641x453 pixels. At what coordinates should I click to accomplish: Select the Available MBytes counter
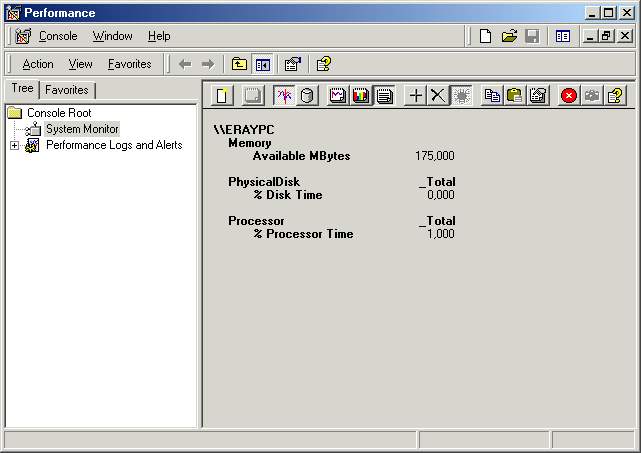(301, 156)
